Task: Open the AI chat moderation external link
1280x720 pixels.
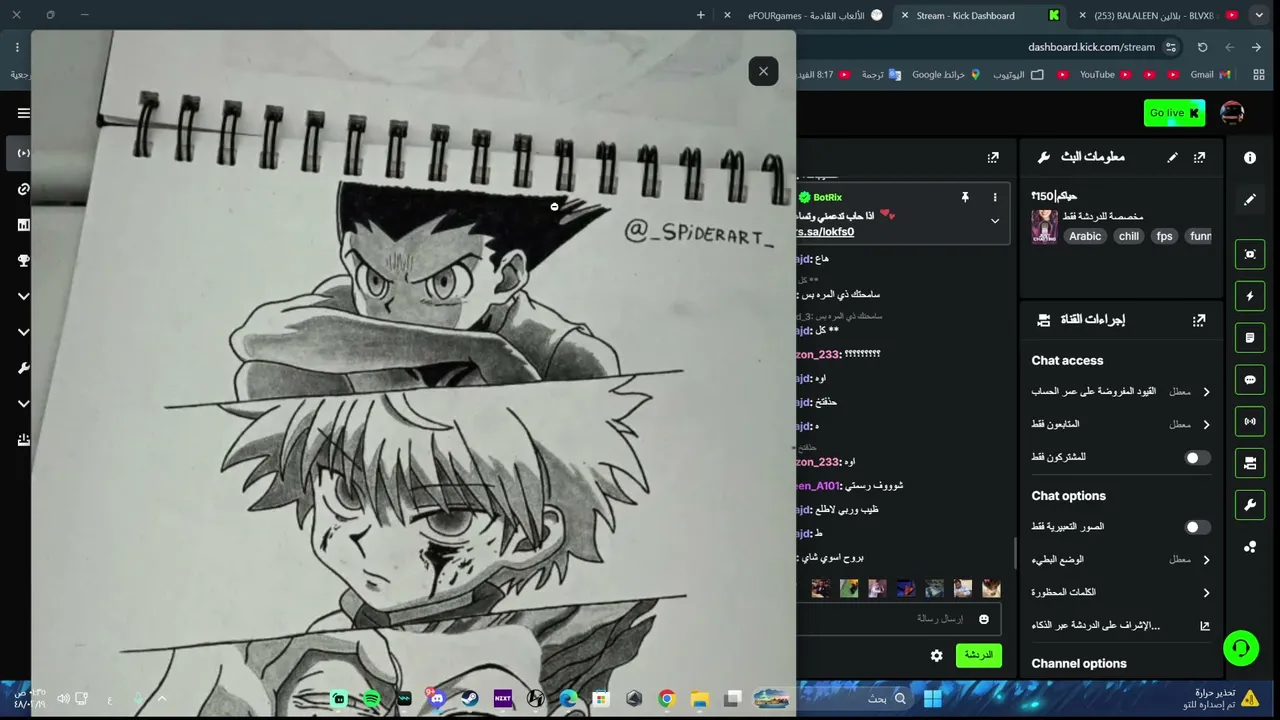Action: pyautogui.click(x=1205, y=626)
